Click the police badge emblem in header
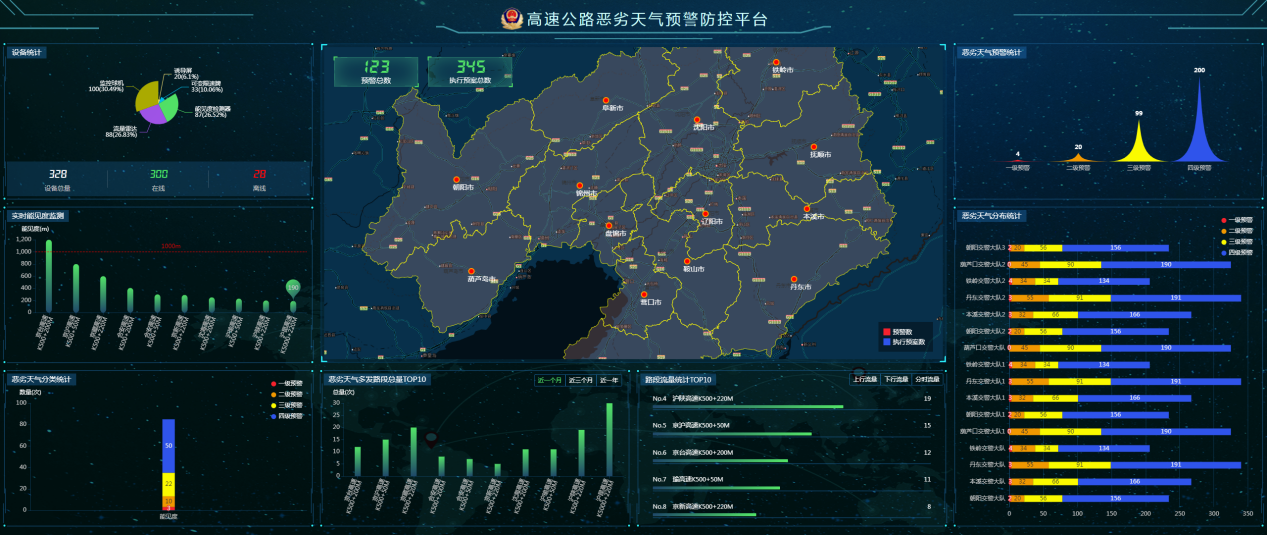 [511, 20]
